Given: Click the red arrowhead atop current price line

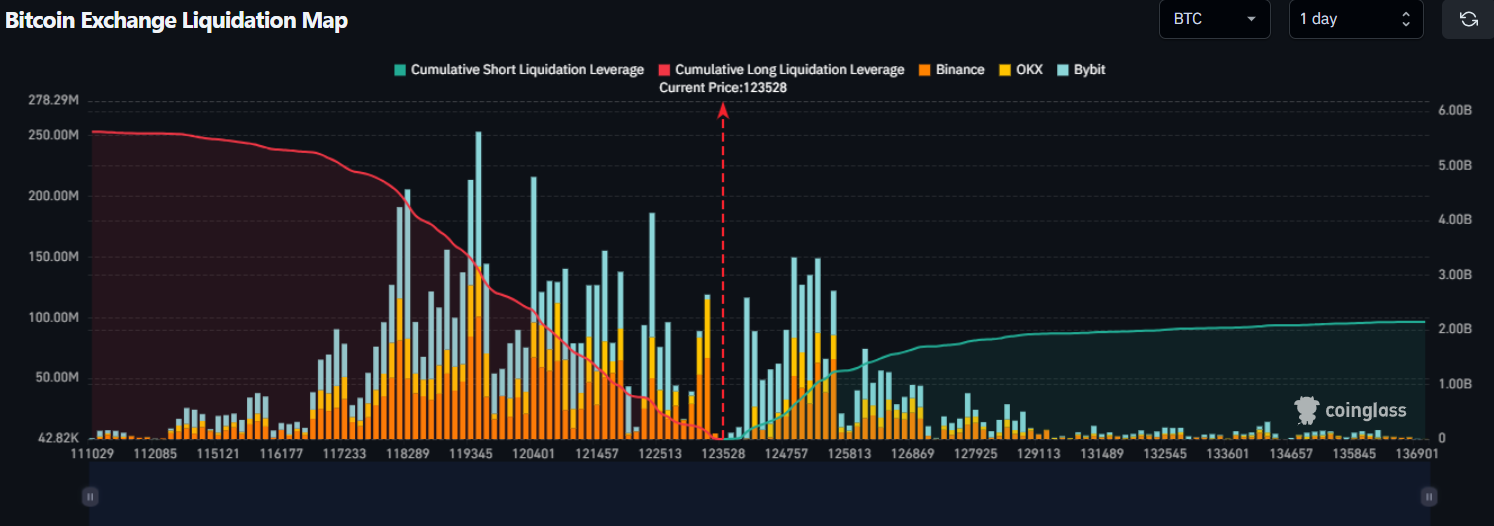Looking at the screenshot, I should tap(723, 110).
